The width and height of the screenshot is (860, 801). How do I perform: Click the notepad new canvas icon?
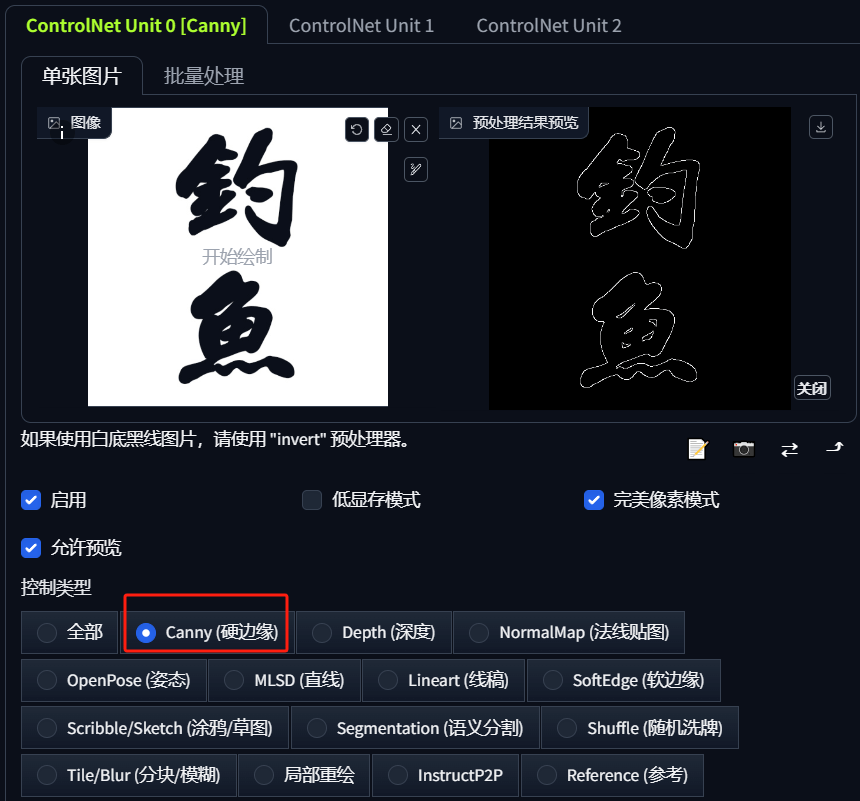698,449
